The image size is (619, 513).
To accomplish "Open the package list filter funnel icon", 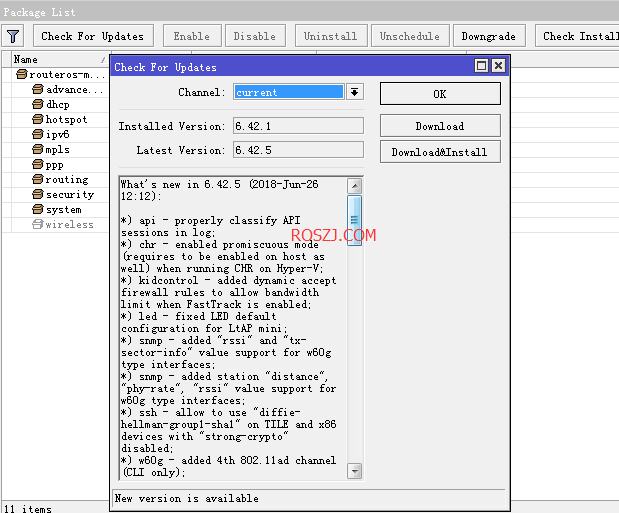I will coord(13,36).
